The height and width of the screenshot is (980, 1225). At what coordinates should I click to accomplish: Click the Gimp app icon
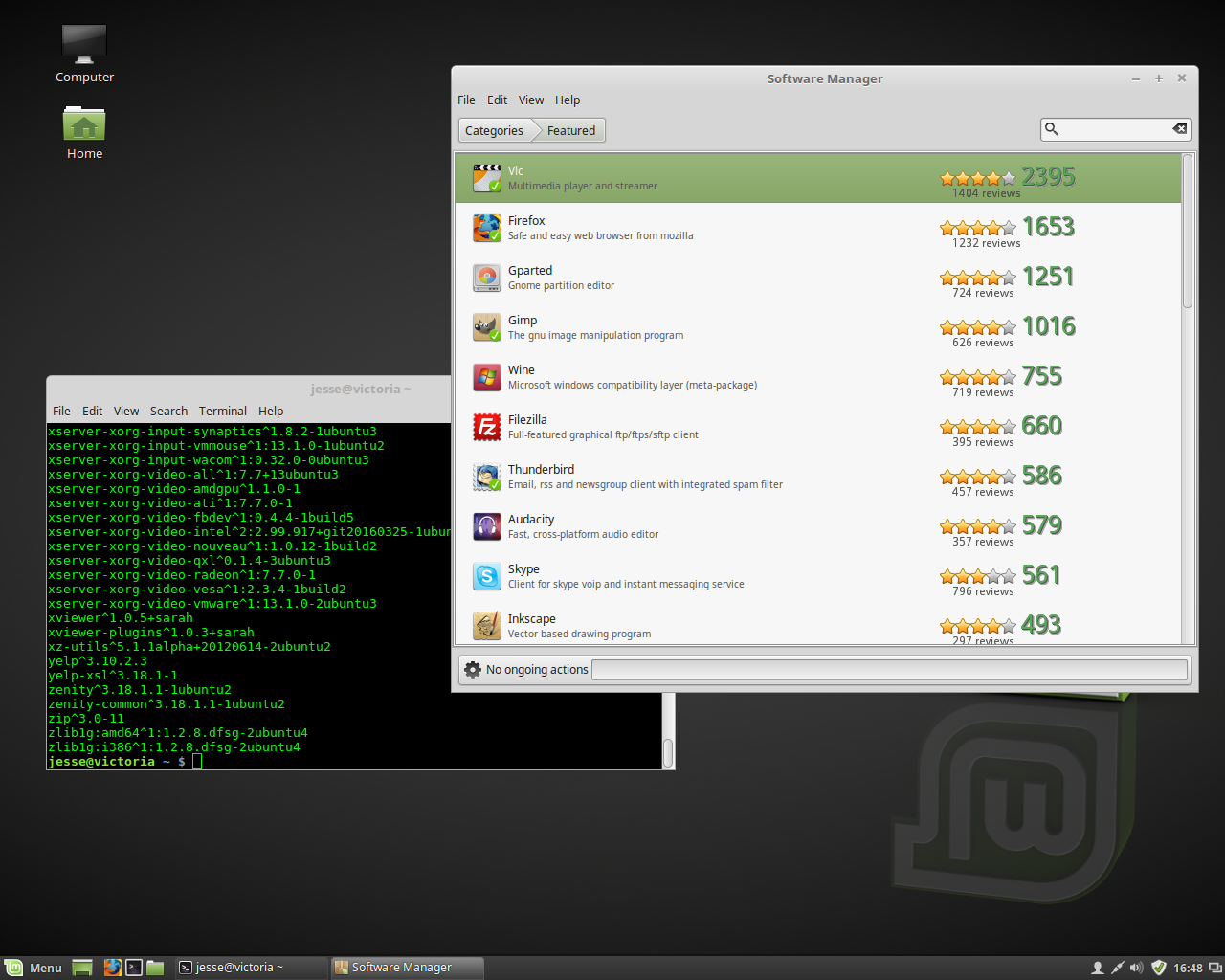tap(487, 327)
